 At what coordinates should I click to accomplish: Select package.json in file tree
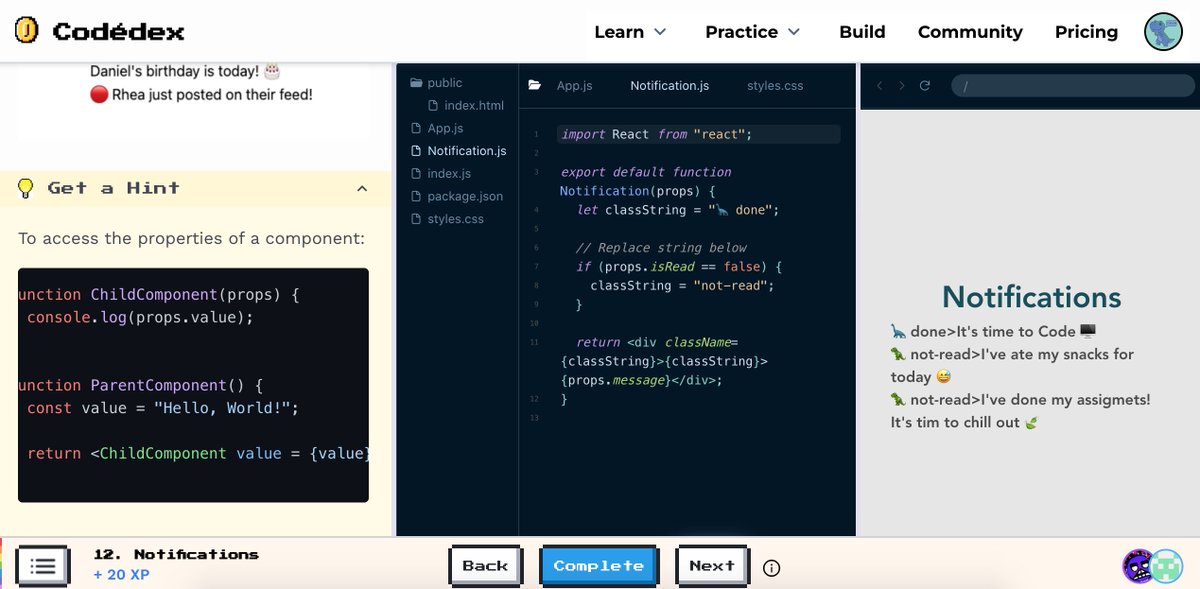pyautogui.click(x=465, y=196)
